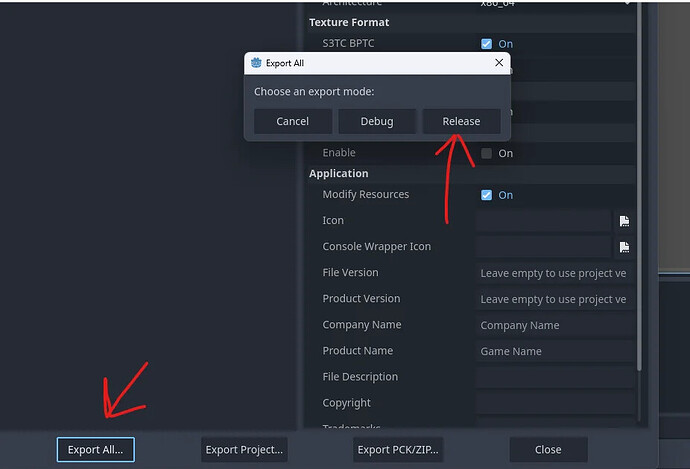
Task: Collapse the Application section header
Action: (x=339, y=173)
